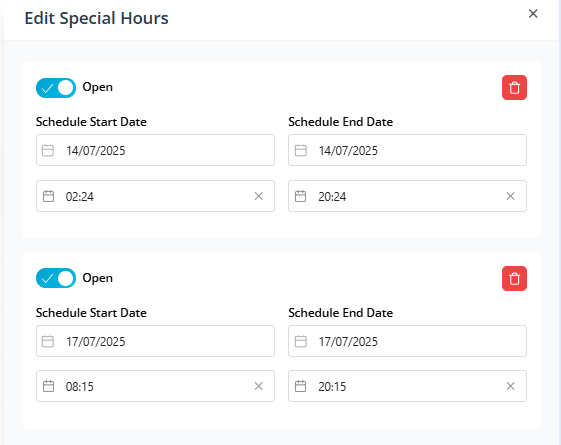
Task: Delete the 14/07/2025 special hours entry
Action: click(514, 87)
